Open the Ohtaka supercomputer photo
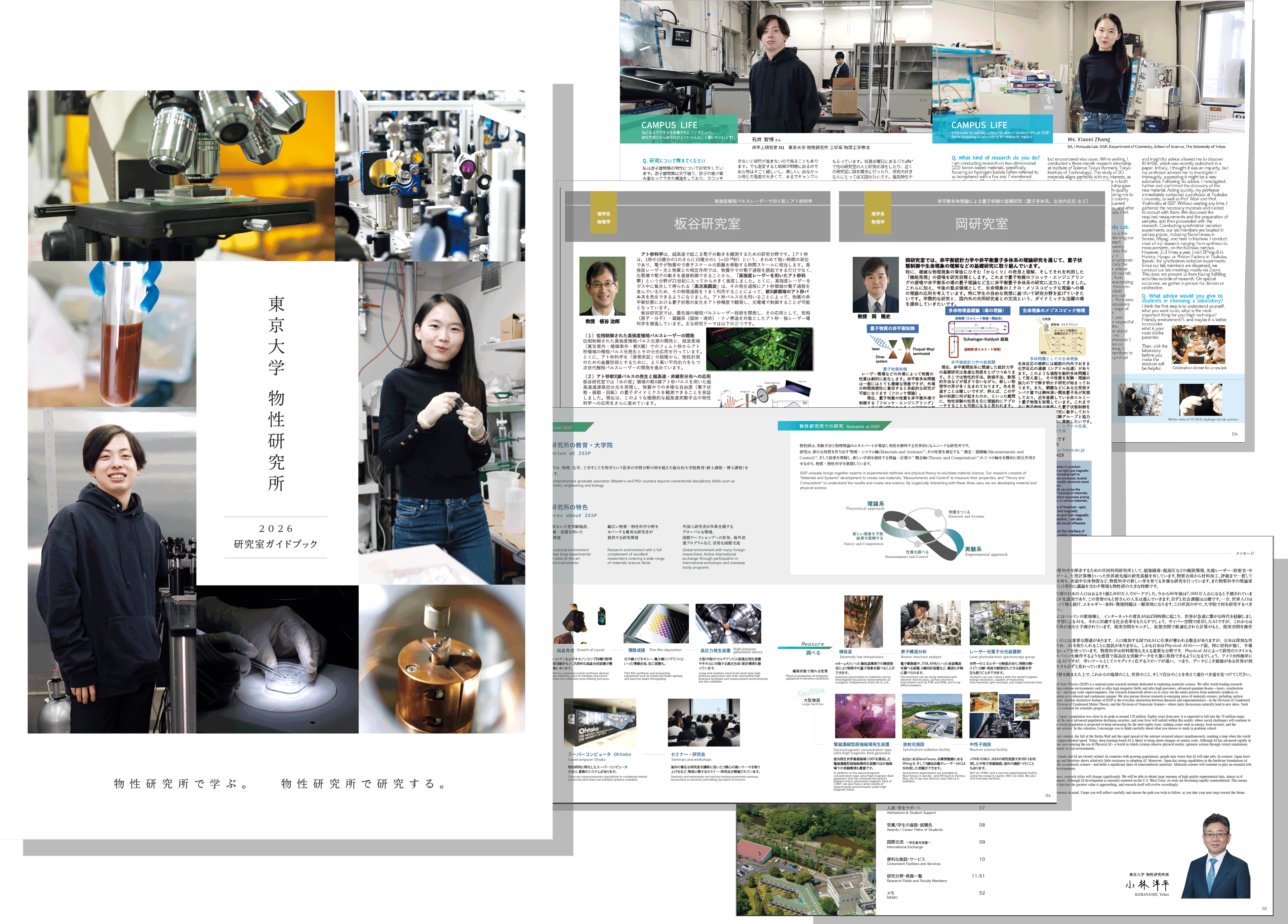The height and width of the screenshot is (924, 1288). [x=599, y=722]
